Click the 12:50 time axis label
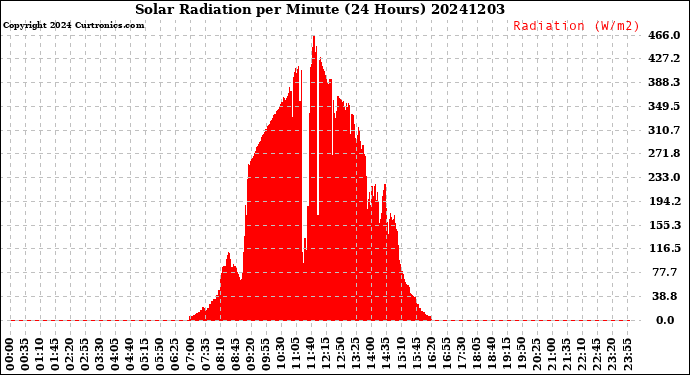 341,354
